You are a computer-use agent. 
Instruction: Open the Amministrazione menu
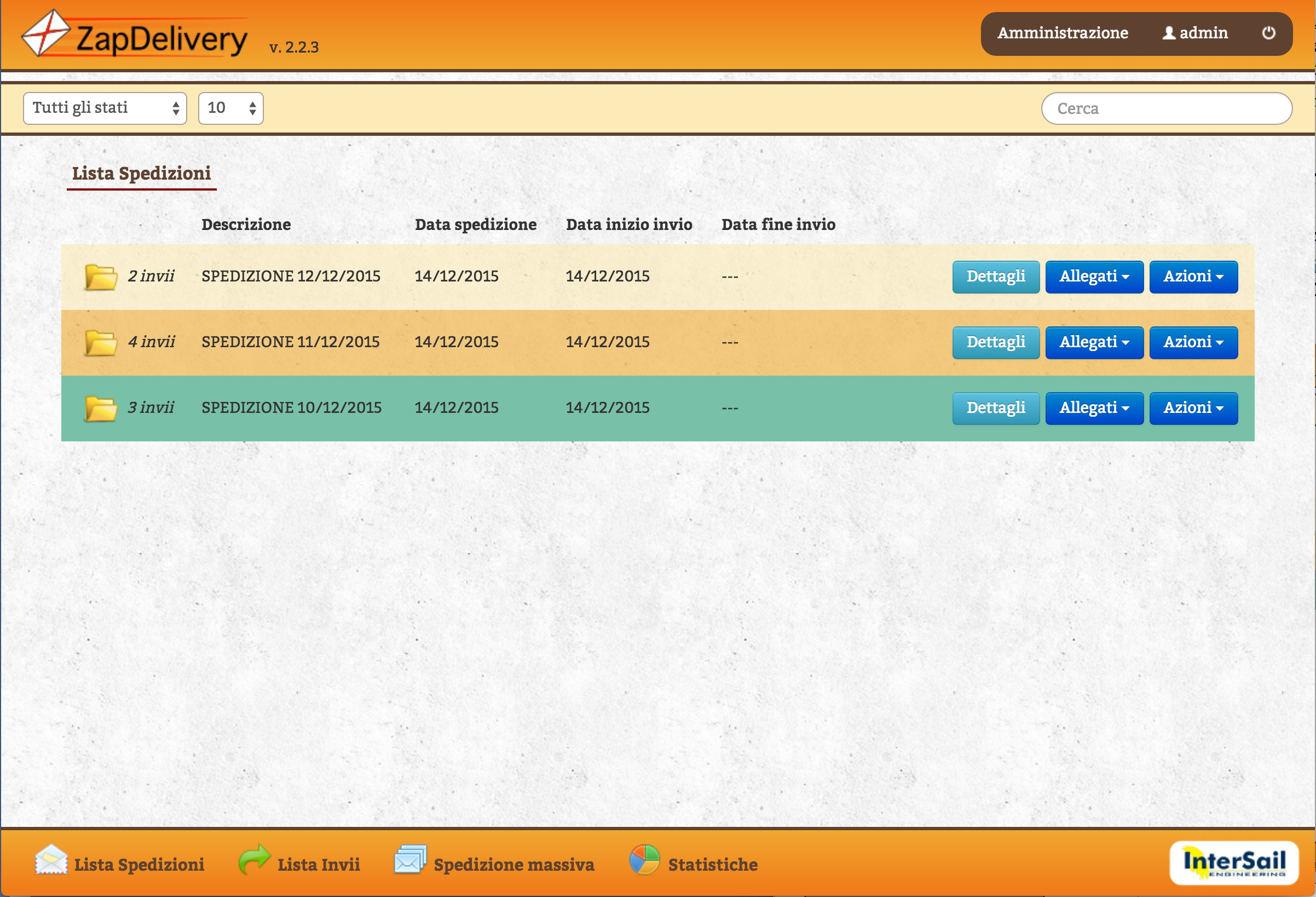pyautogui.click(x=1063, y=33)
